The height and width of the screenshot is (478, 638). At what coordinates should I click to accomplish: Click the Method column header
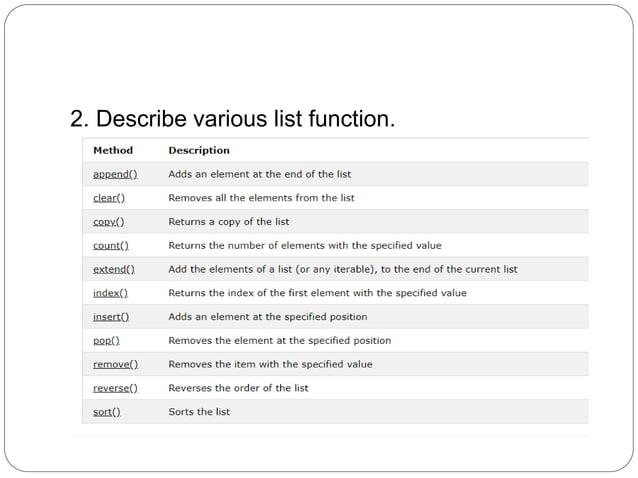click(112, 150)
